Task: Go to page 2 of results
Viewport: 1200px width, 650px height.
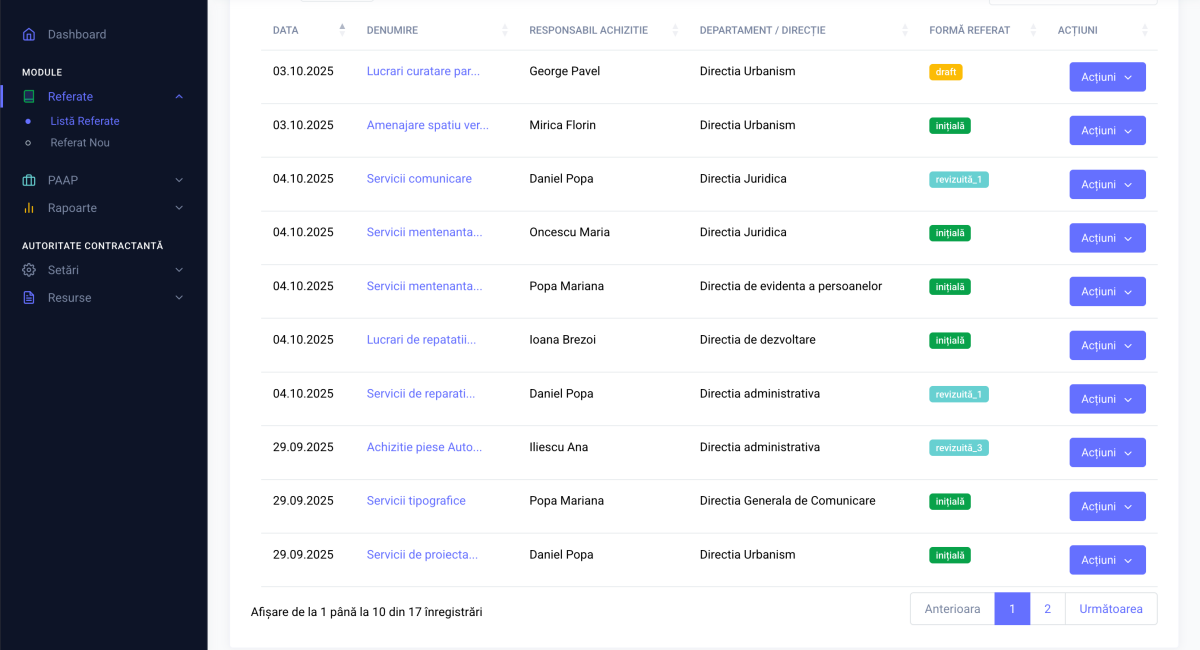Action: coord(1047,609)
